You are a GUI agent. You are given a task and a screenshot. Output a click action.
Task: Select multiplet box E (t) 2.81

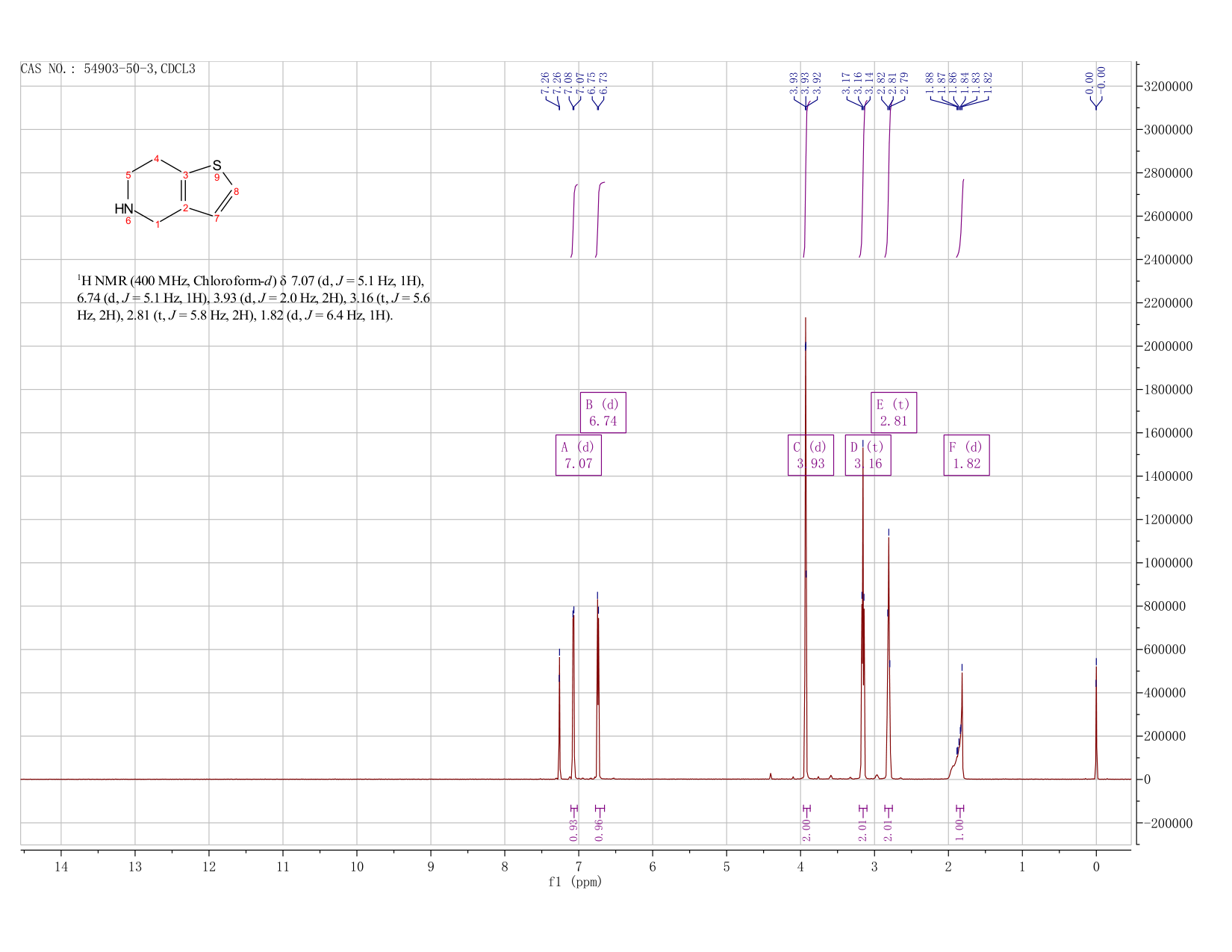click(894, 412)
